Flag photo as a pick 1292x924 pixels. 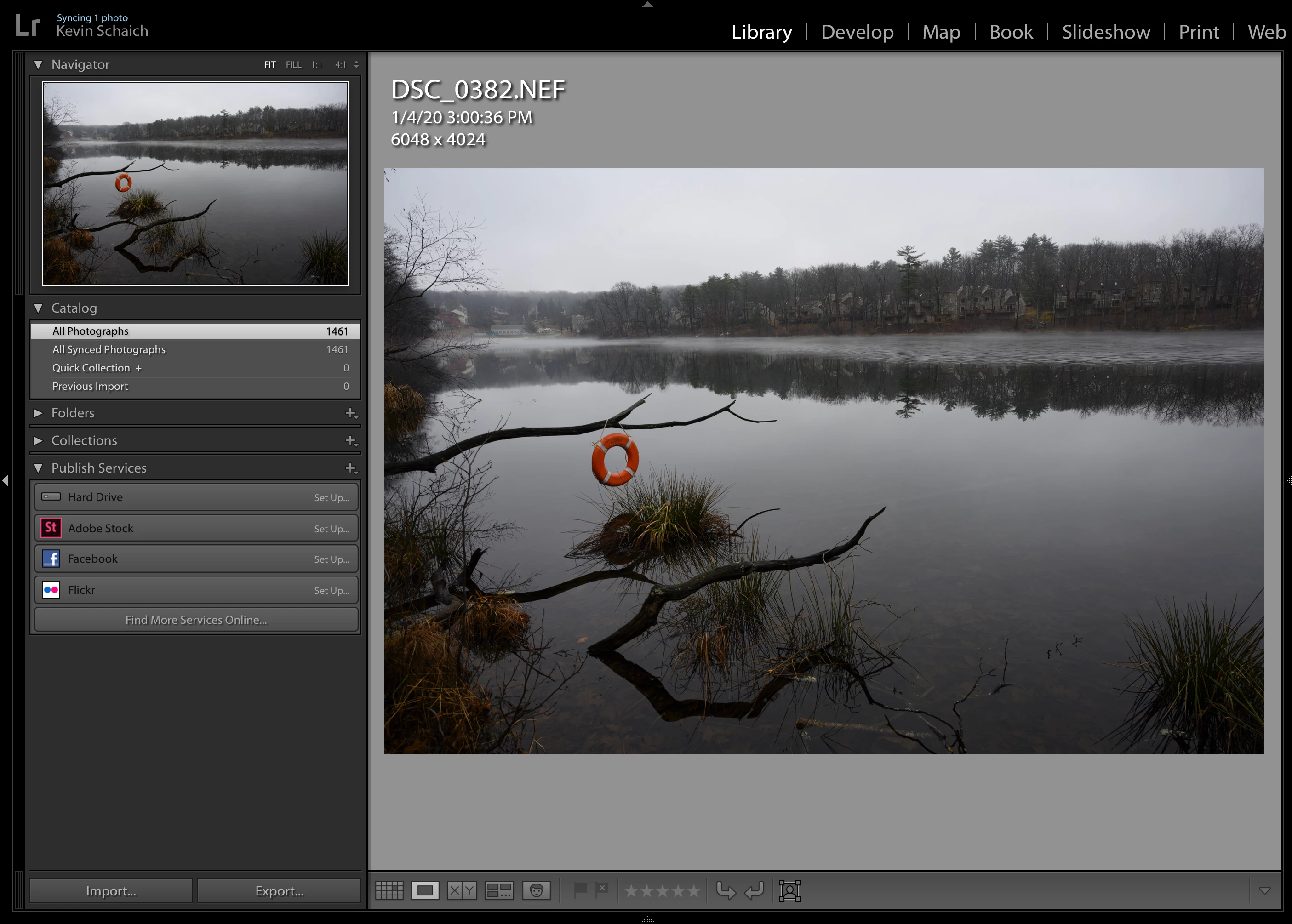coord(580,890)
